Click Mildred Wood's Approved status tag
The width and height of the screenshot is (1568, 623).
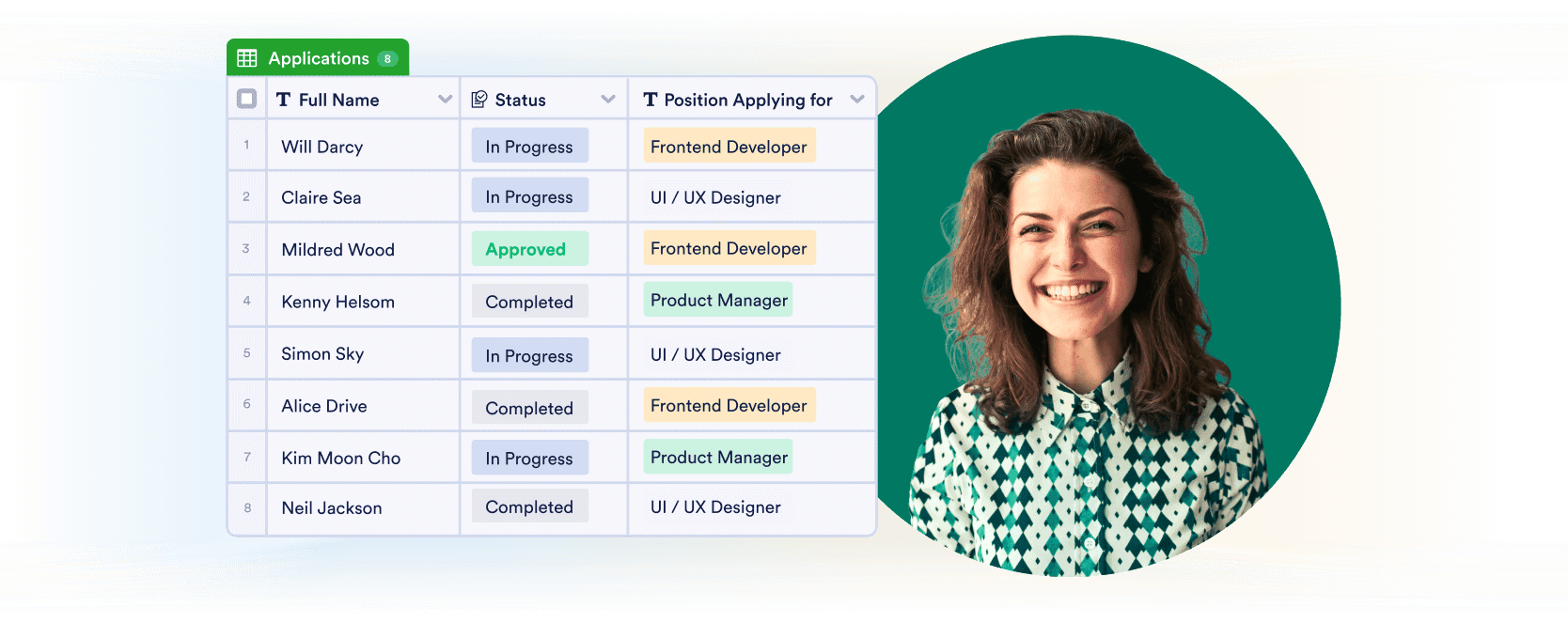coord(530,248)
